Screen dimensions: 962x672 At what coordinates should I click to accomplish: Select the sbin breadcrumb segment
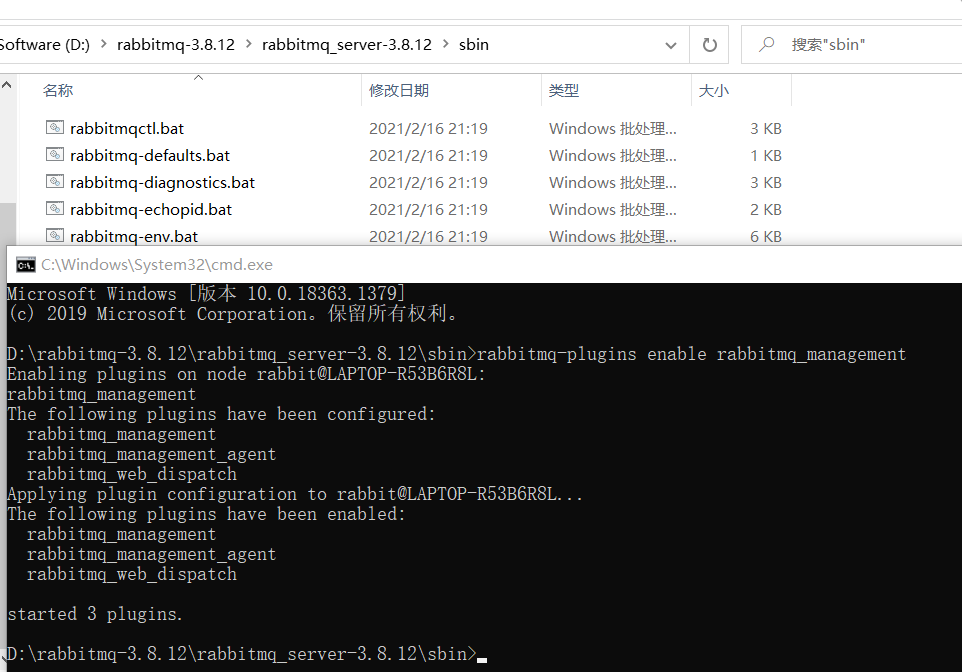pos(473,44)
